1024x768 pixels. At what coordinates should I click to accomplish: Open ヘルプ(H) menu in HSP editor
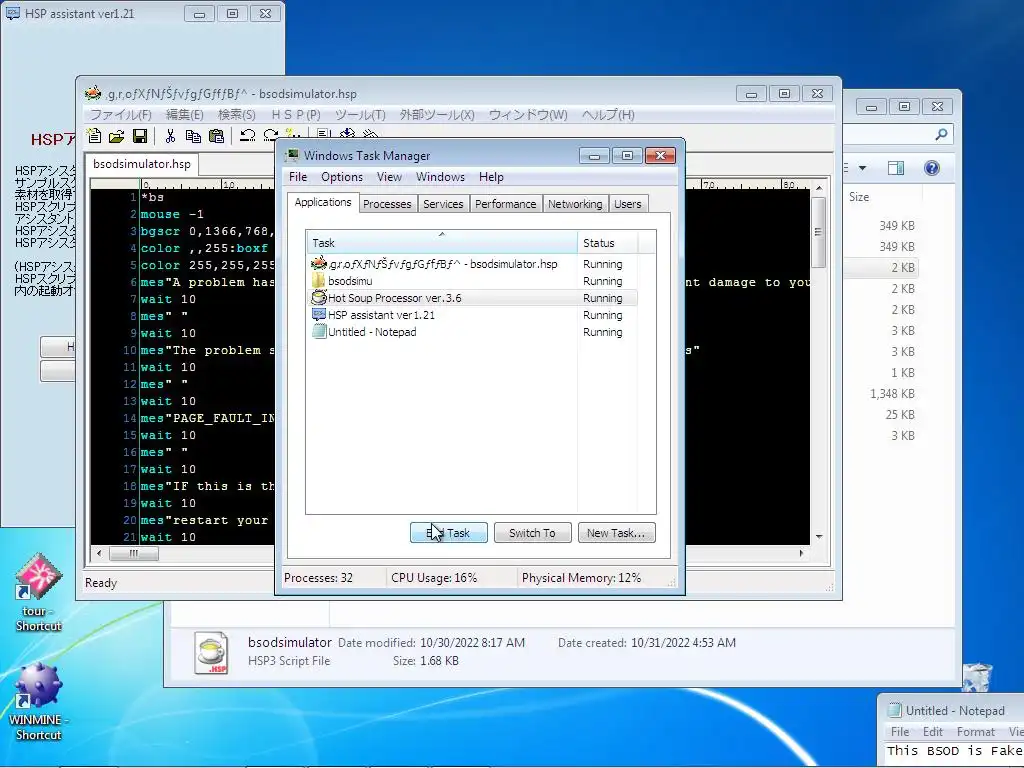pos(607,115)
